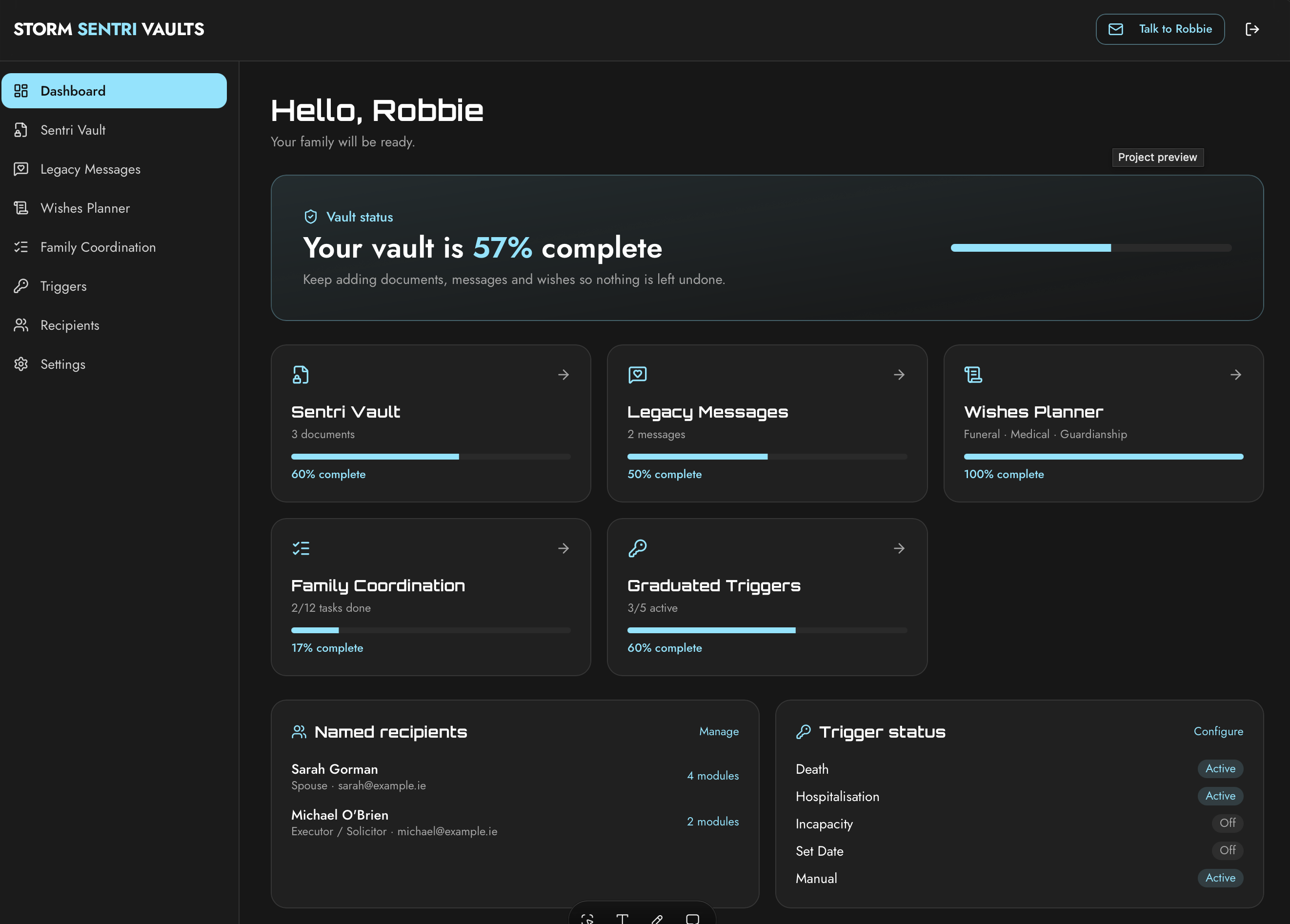Open Legacy Messages card via its arrow

899,375
